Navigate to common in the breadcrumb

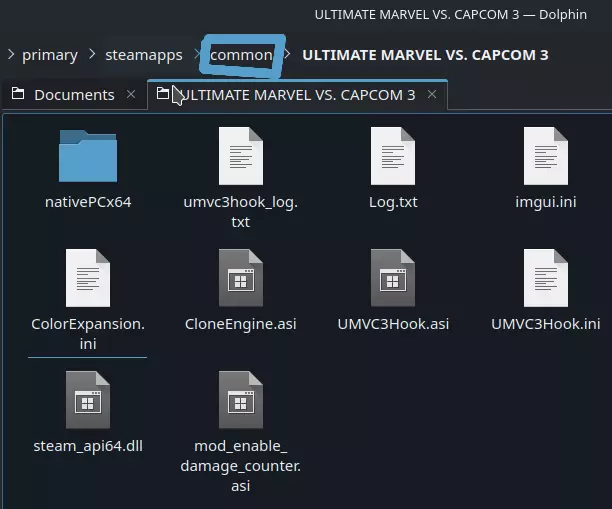pos(242,55)
